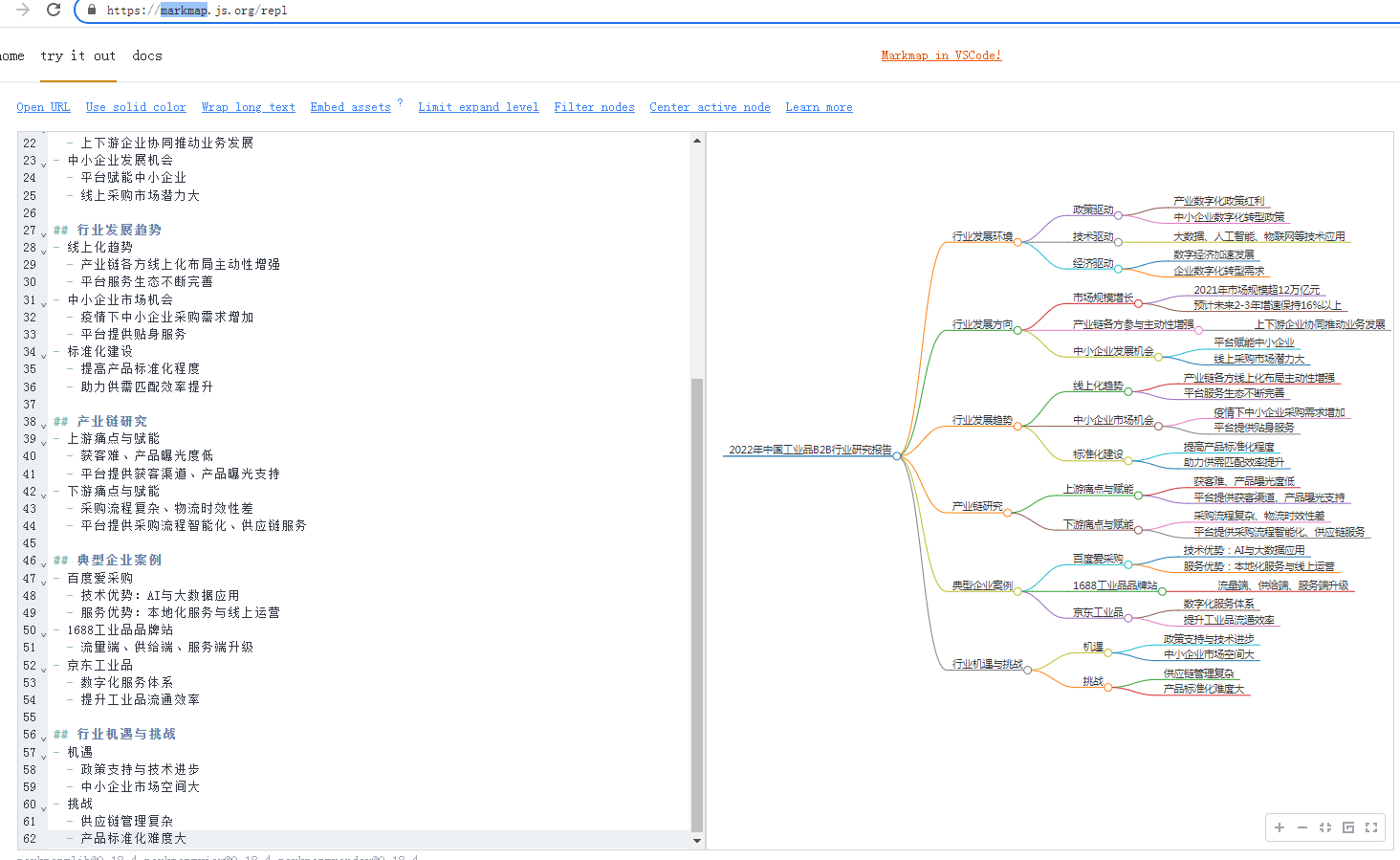Click editor line 48 技术优势 text
This screenshot has height=860, width=1400.
click(x=160, y=595)
